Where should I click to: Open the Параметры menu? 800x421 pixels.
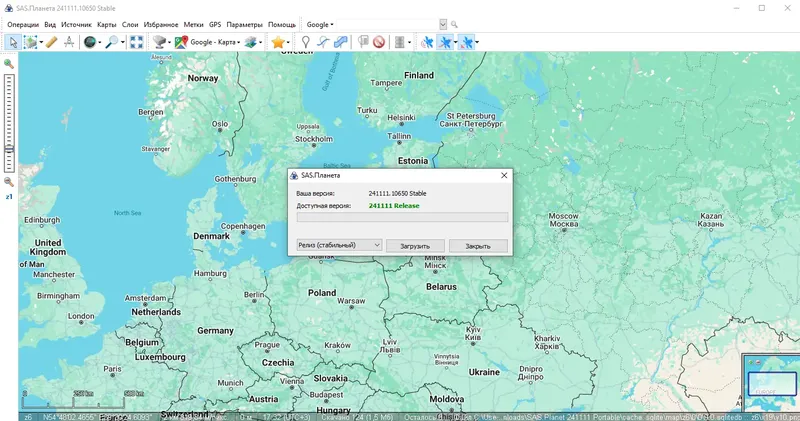[x=244, y=24]
